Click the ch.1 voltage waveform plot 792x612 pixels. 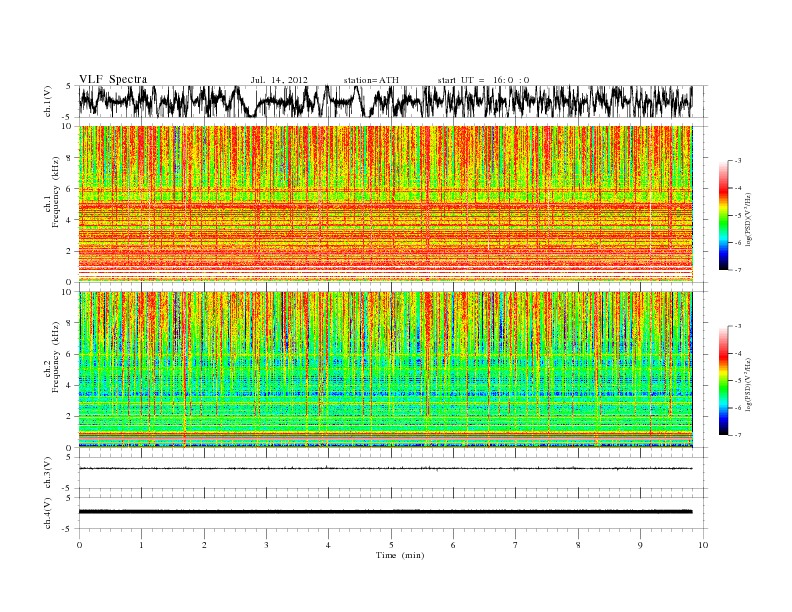click(x=385, y=101)
